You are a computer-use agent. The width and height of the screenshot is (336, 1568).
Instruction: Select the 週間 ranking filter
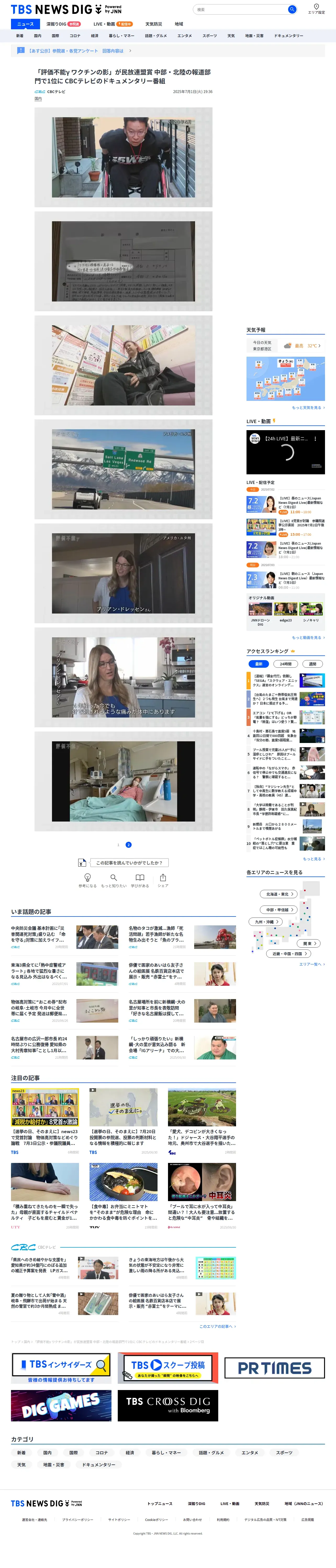tap(312, 664)
